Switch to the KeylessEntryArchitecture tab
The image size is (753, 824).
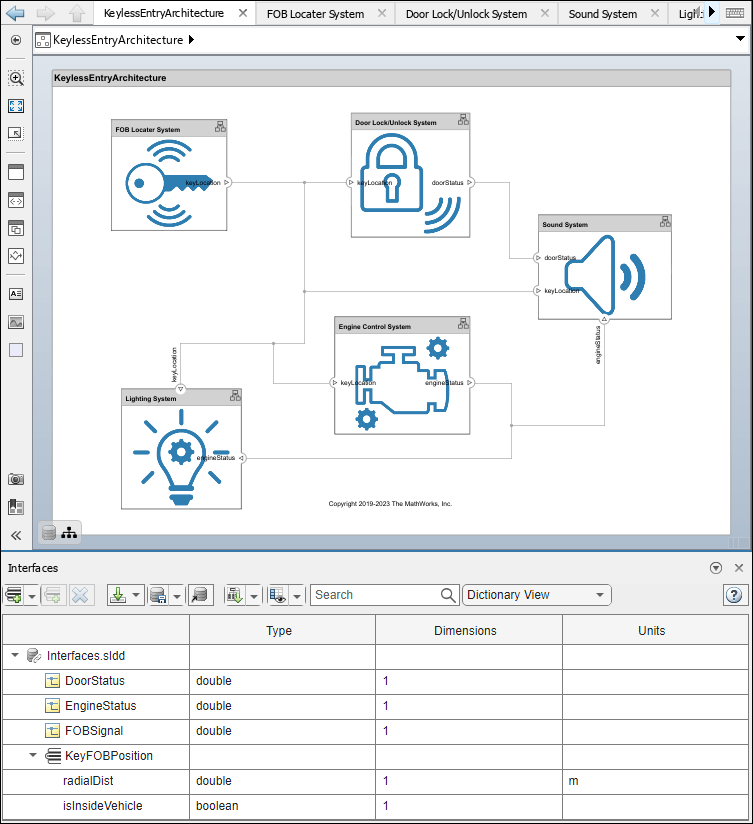164,13
